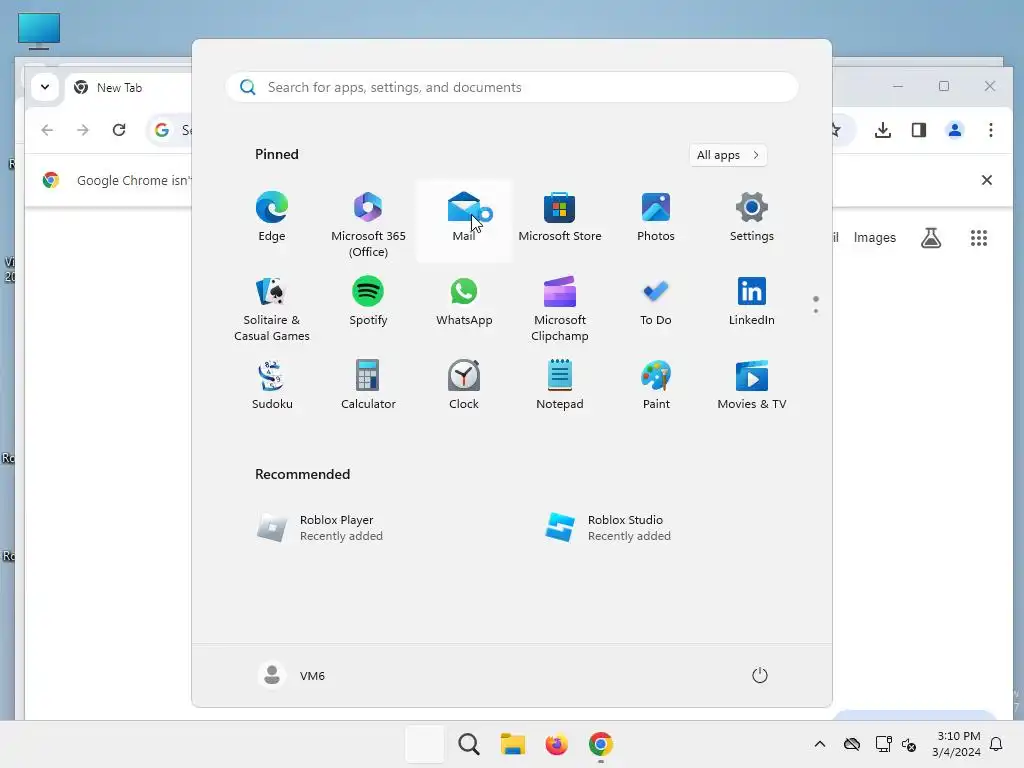Open Search Labs flask icon
This screenshot has width=1024, height=768.
[931, 238]
